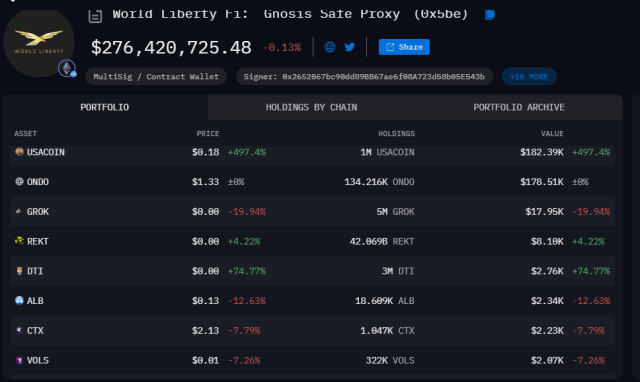Image resolution: width=640 pixels, height=382 pixels.
Task: Click the 3M DTI holdings
Action: pos(398,271)
